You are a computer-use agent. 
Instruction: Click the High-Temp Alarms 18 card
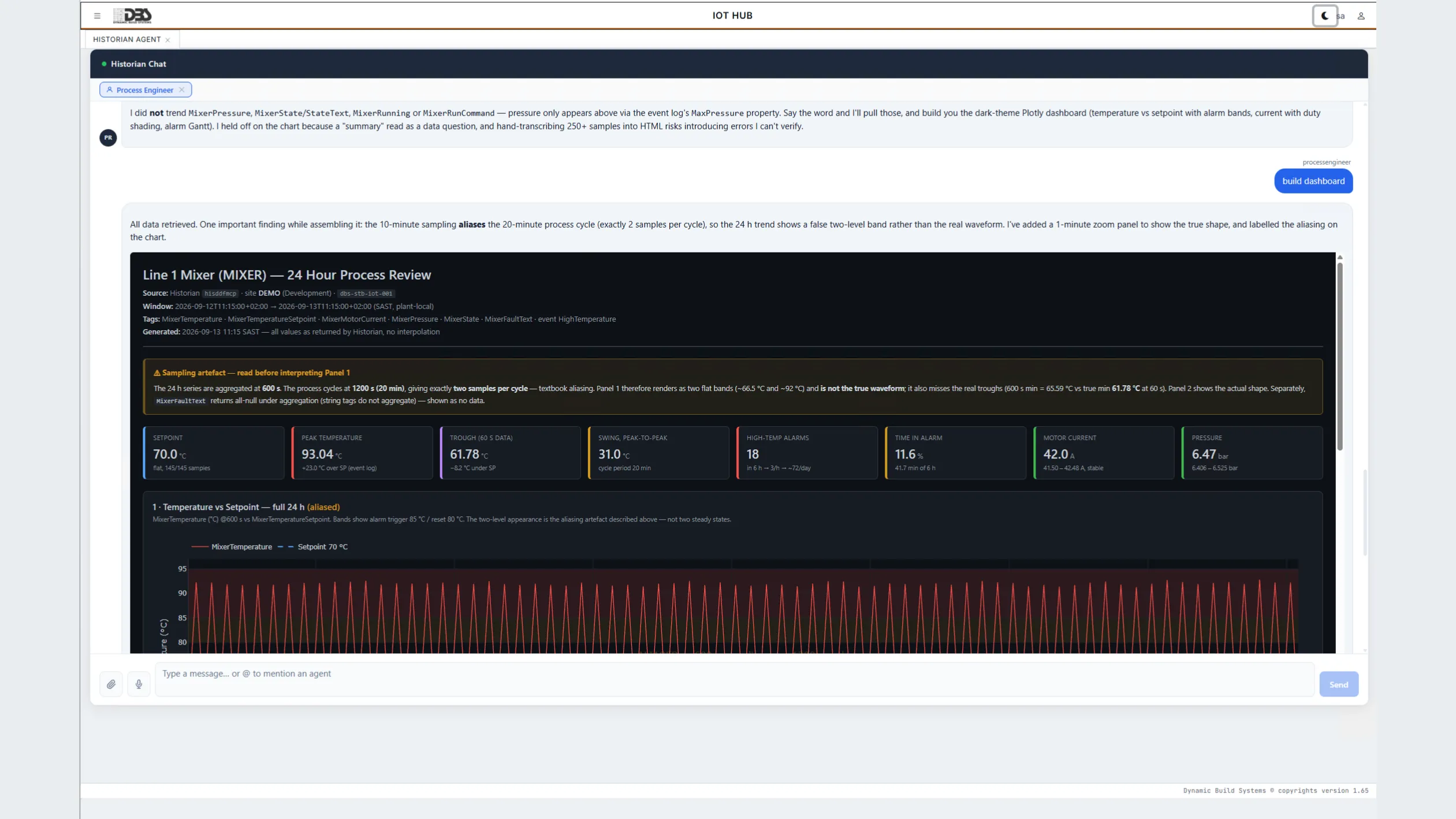(807, 453)
